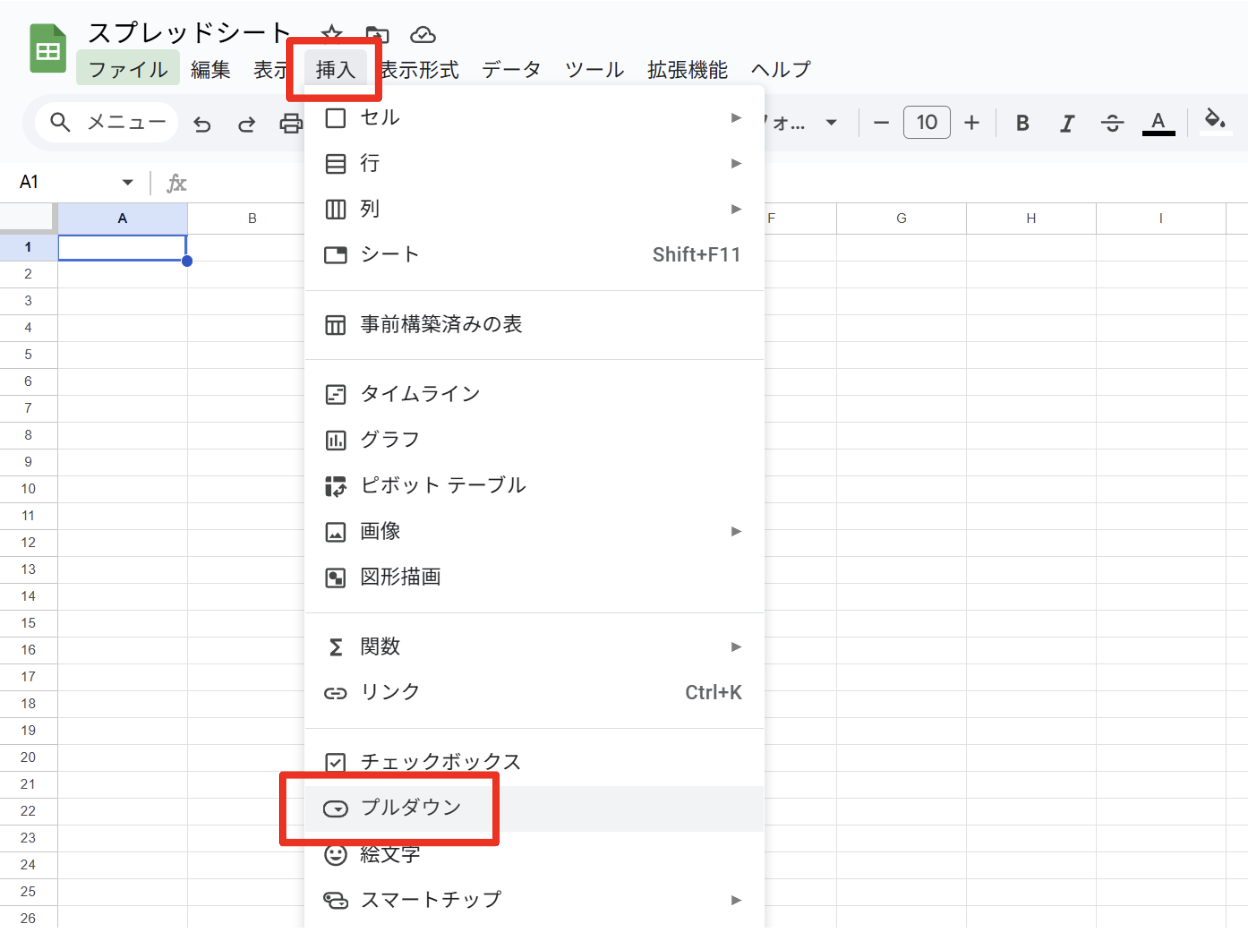1258x930 pixels.
Task: Open the name box dropdown next to A1
Action: pyautogui.click(x=127, y=183)
